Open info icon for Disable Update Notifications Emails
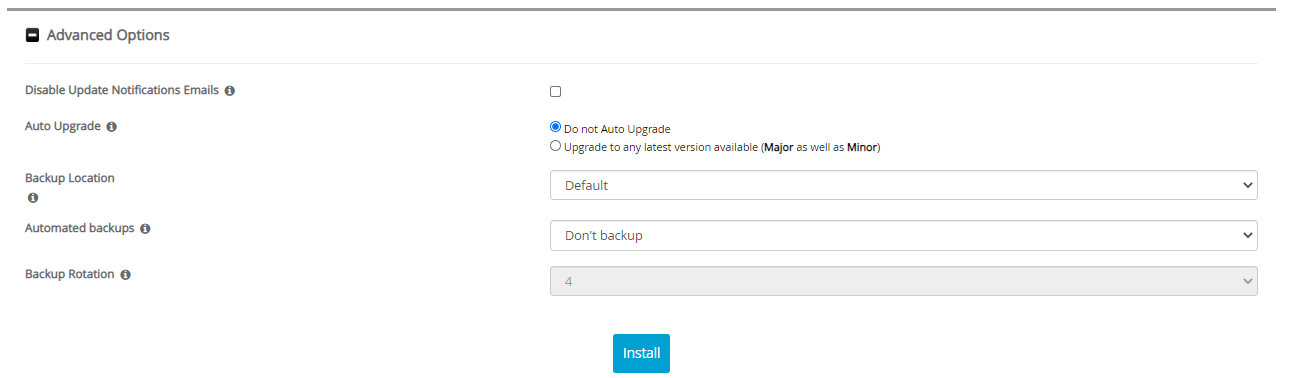Screen dimensions: 1292x378 coord(230,91)
